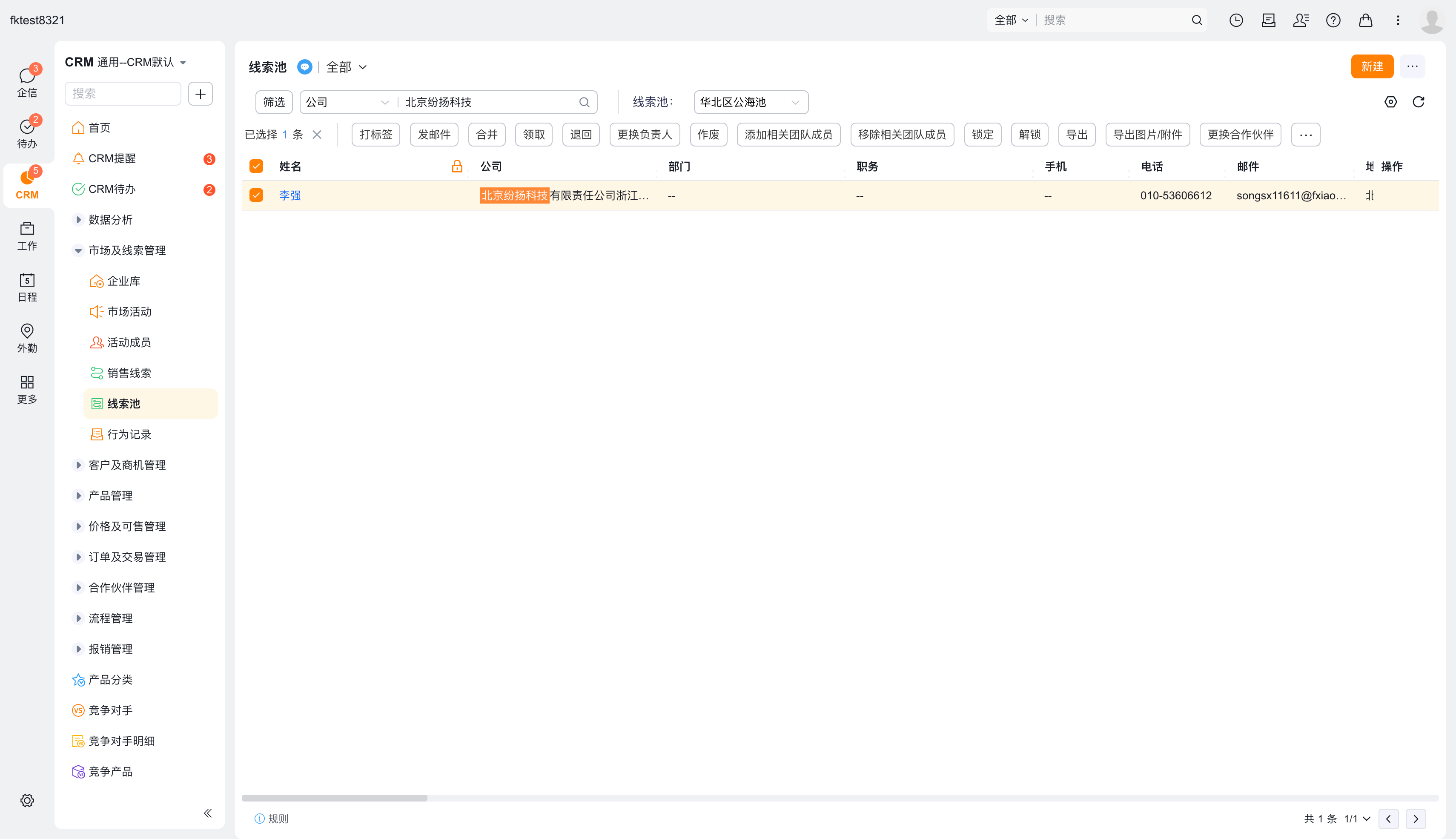Click the lock icon in 姓名 column header
The width and height of the screenshot is (1456, 839).
click(x=457, y=167)
